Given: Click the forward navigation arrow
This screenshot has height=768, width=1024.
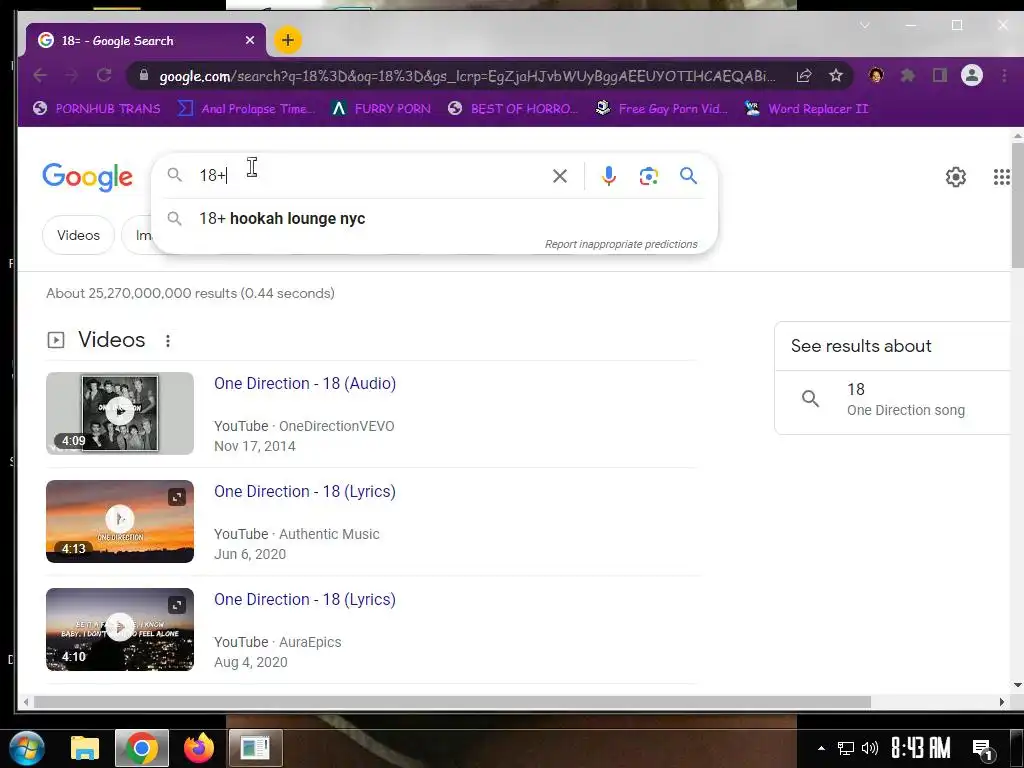Looking at the screenshot, I should [72, 76].
